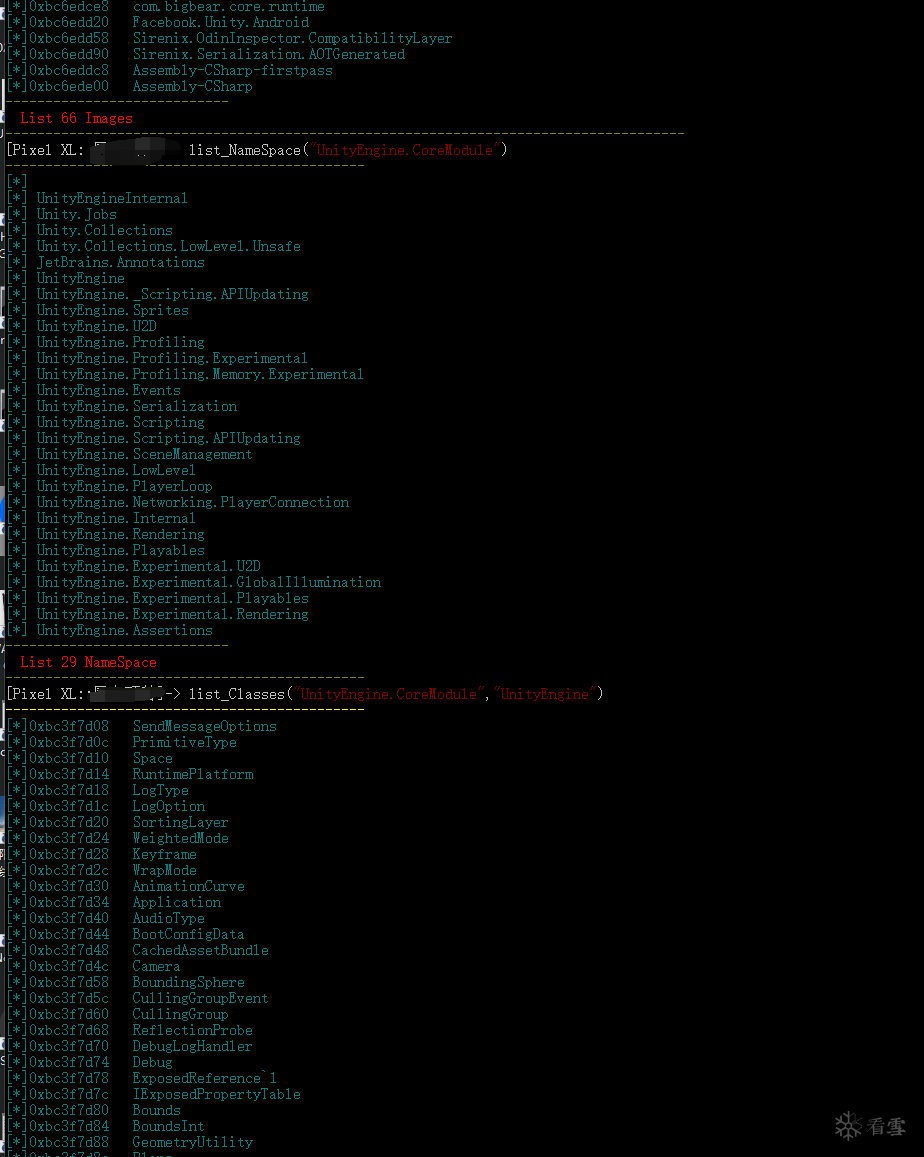
Task: Click 'CullingGroupEvent' class name
Action: (x=201, y=998)
